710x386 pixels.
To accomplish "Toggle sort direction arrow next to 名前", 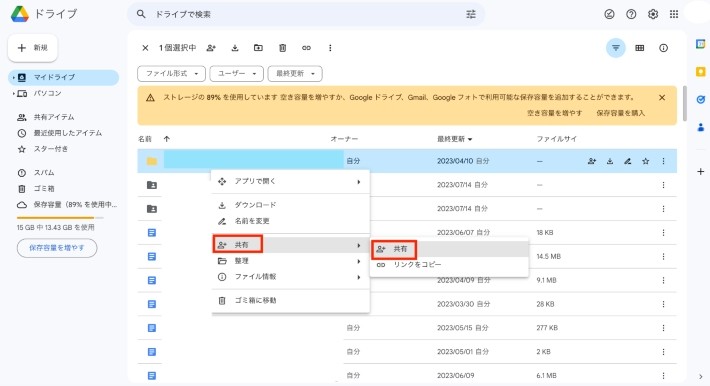I will (167, 139).
